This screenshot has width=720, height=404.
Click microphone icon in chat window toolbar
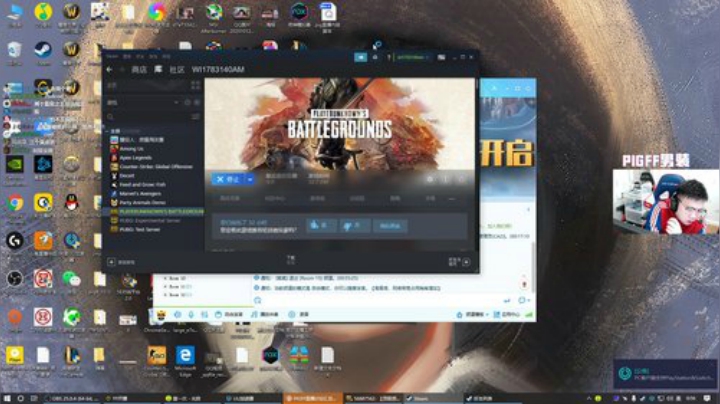click(191, 314)
